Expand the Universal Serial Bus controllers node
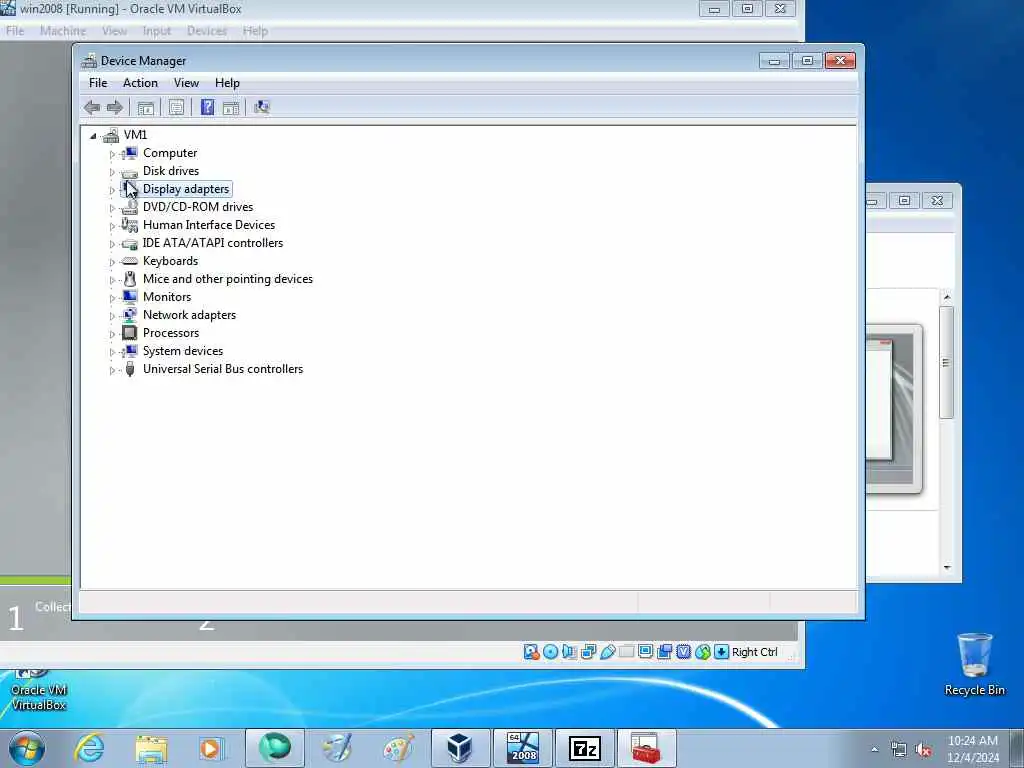Screen dimensions: 1024x768 [112, 370]
